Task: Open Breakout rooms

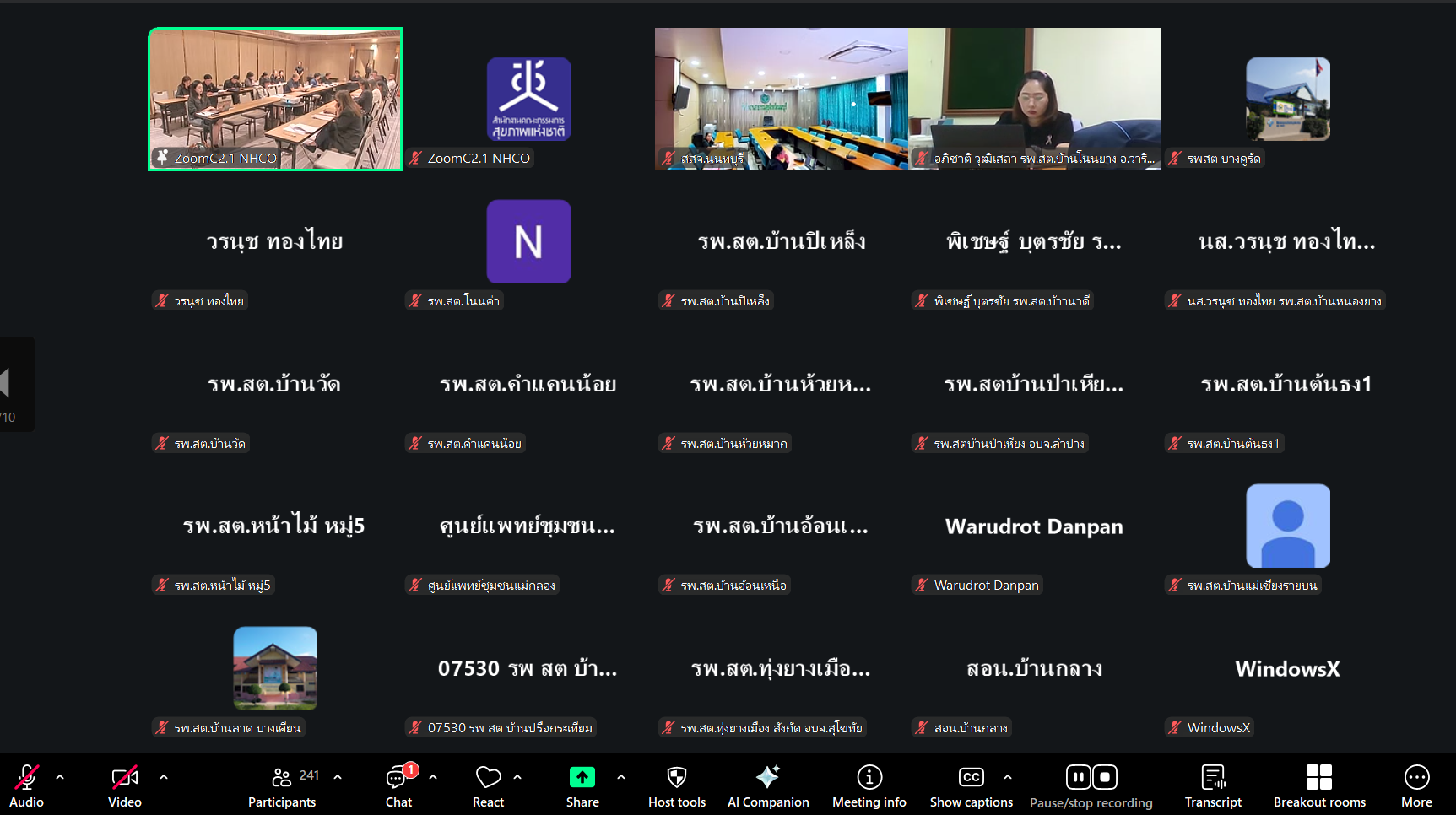Action: point(1318,777)
